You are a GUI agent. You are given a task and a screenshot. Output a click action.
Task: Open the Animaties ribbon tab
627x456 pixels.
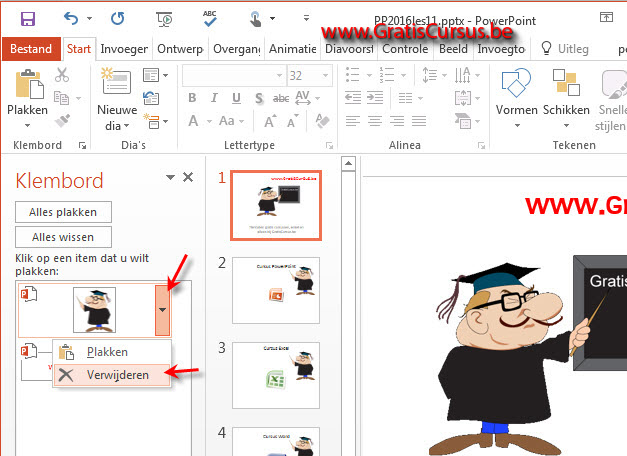point(292,49)
